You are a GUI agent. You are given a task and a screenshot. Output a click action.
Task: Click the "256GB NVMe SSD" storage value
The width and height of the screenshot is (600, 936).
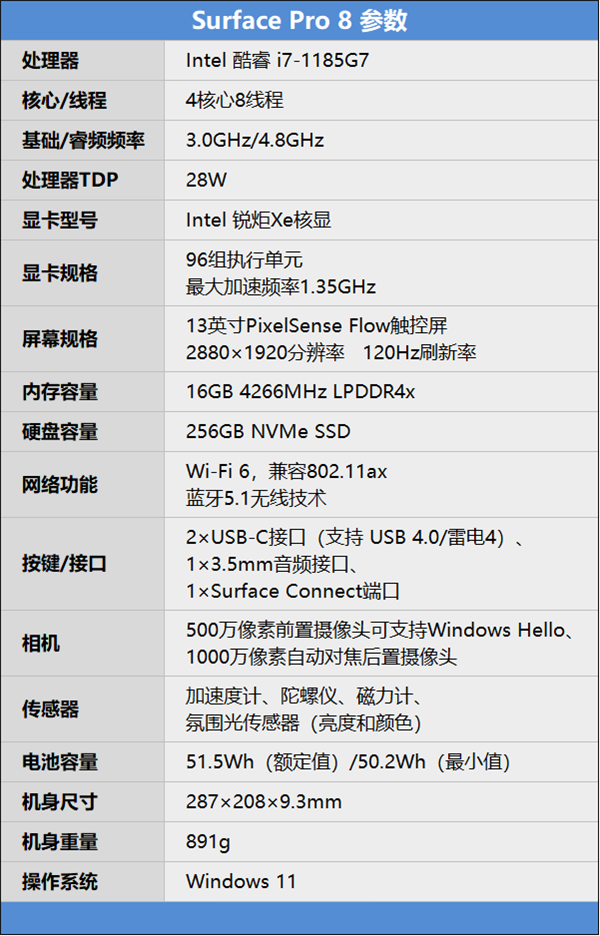(268, 432)
